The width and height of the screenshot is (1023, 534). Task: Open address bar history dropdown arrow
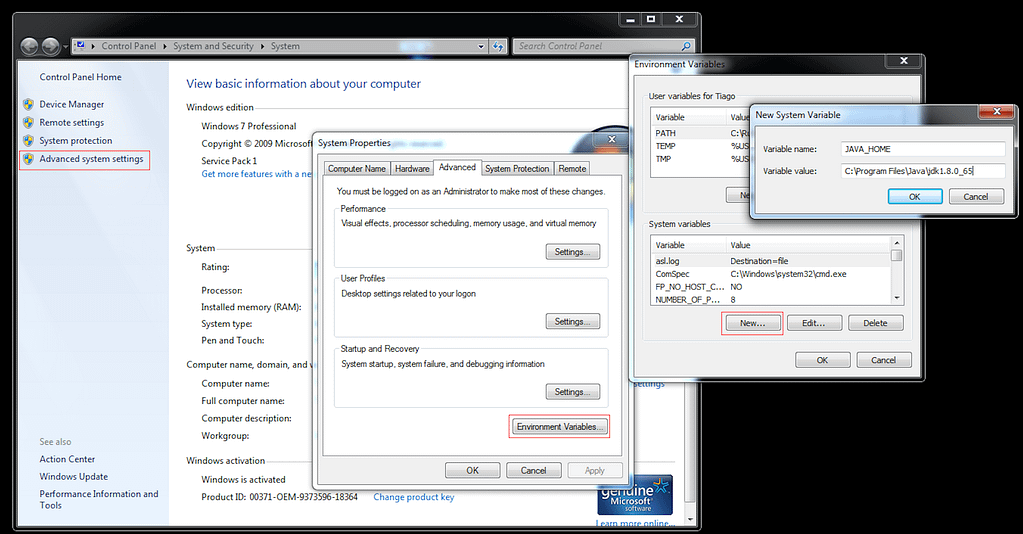481,46
